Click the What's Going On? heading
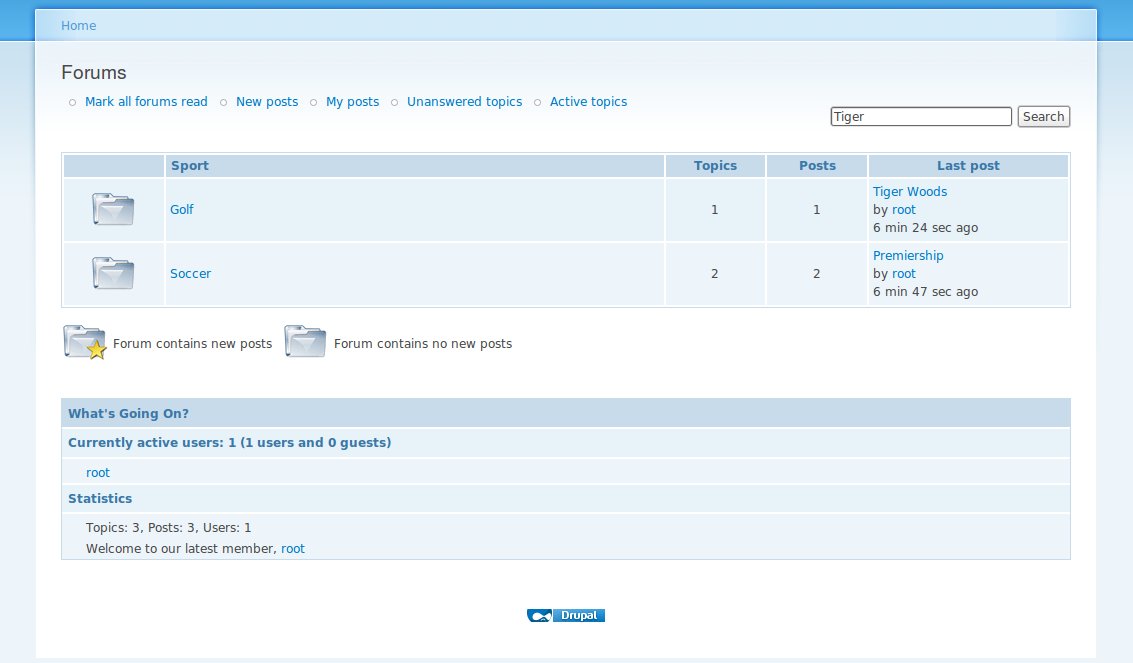 point(128,413)
